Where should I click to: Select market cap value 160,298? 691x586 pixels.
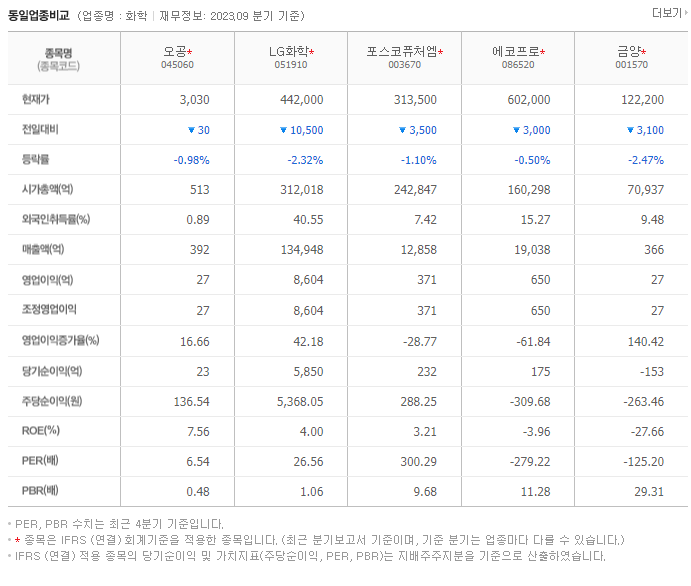pyautogui.click(x=529, y=189)
